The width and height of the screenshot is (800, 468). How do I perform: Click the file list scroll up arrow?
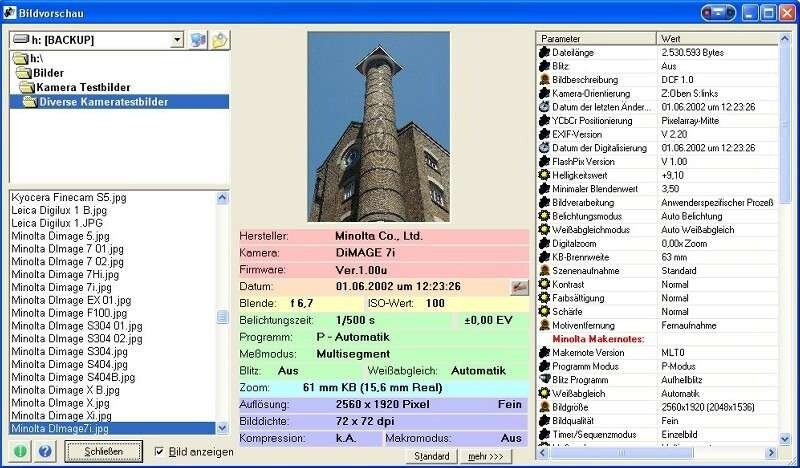click(222, 198)
